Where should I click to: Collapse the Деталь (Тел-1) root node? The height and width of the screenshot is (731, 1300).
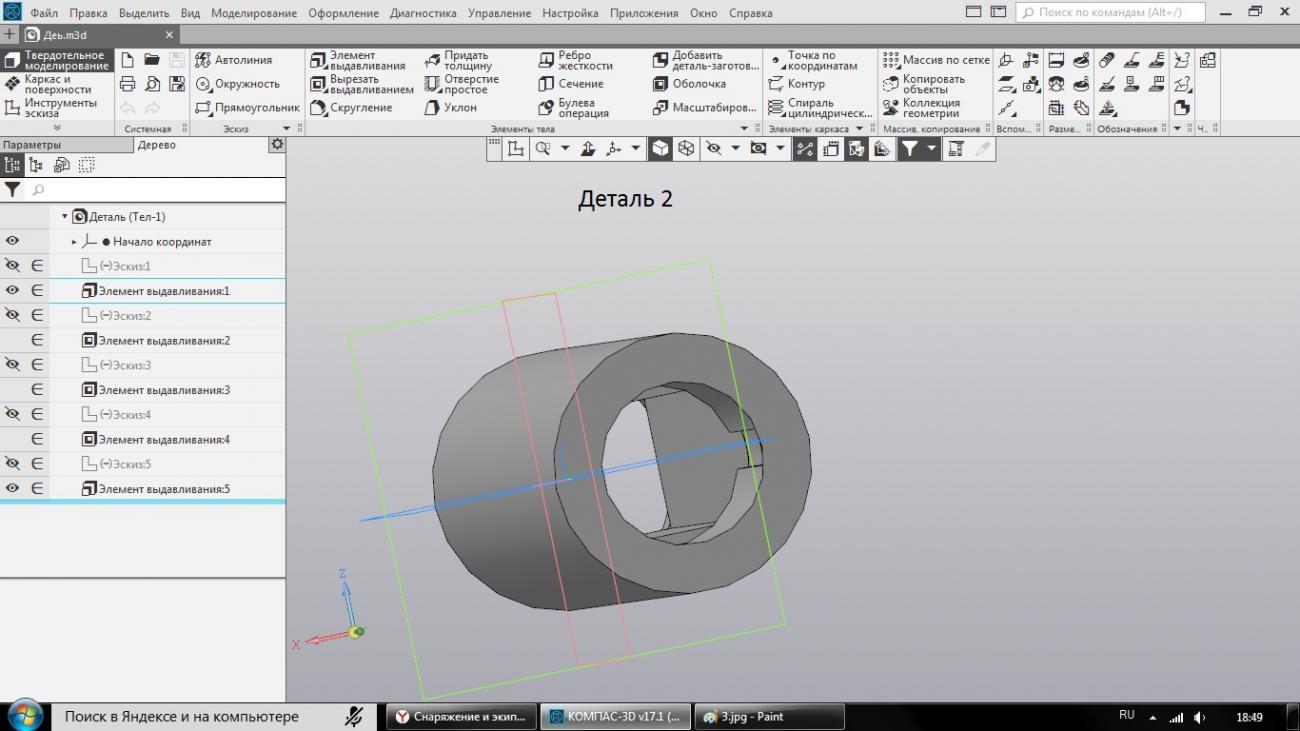tap(65, 217)
